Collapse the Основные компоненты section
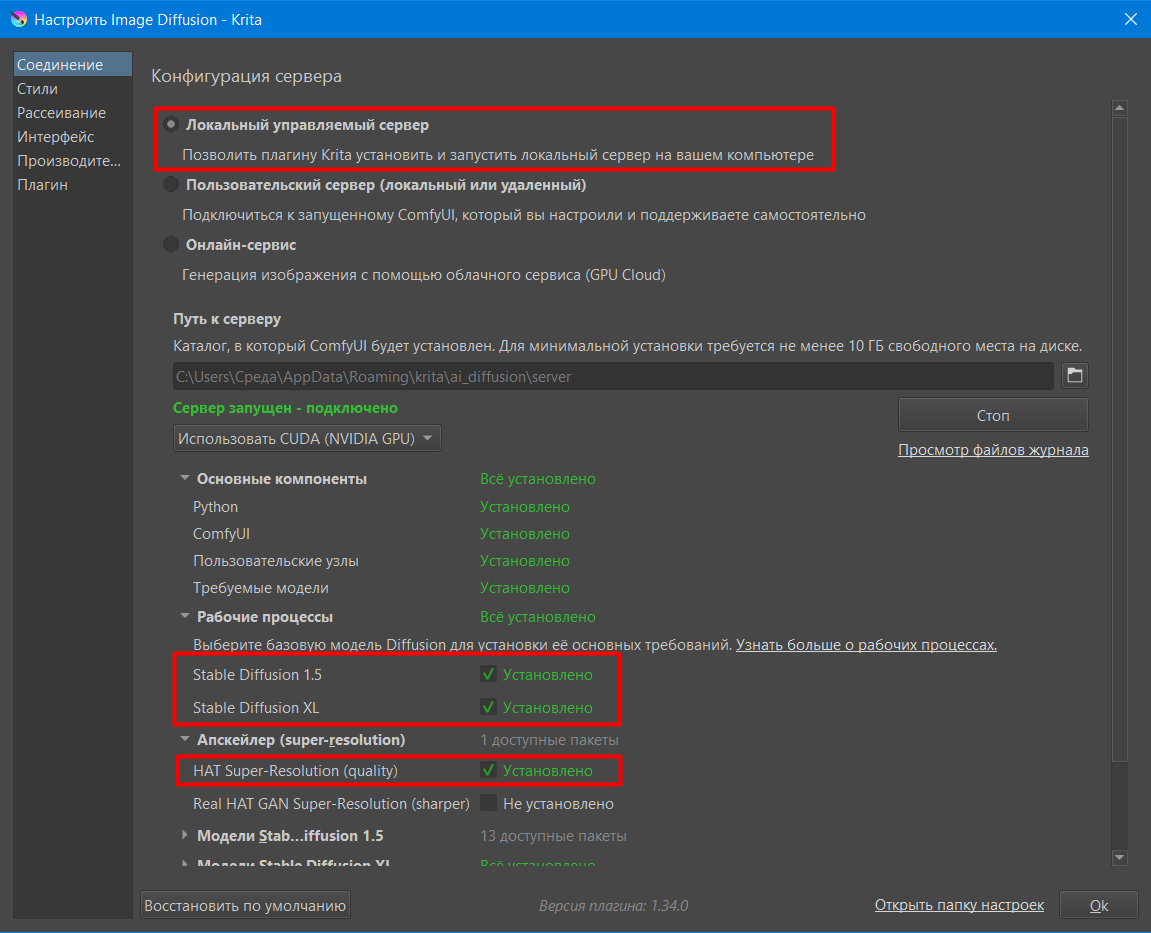This screenshot has height=933, width=1151. click(x=185, y=479)
